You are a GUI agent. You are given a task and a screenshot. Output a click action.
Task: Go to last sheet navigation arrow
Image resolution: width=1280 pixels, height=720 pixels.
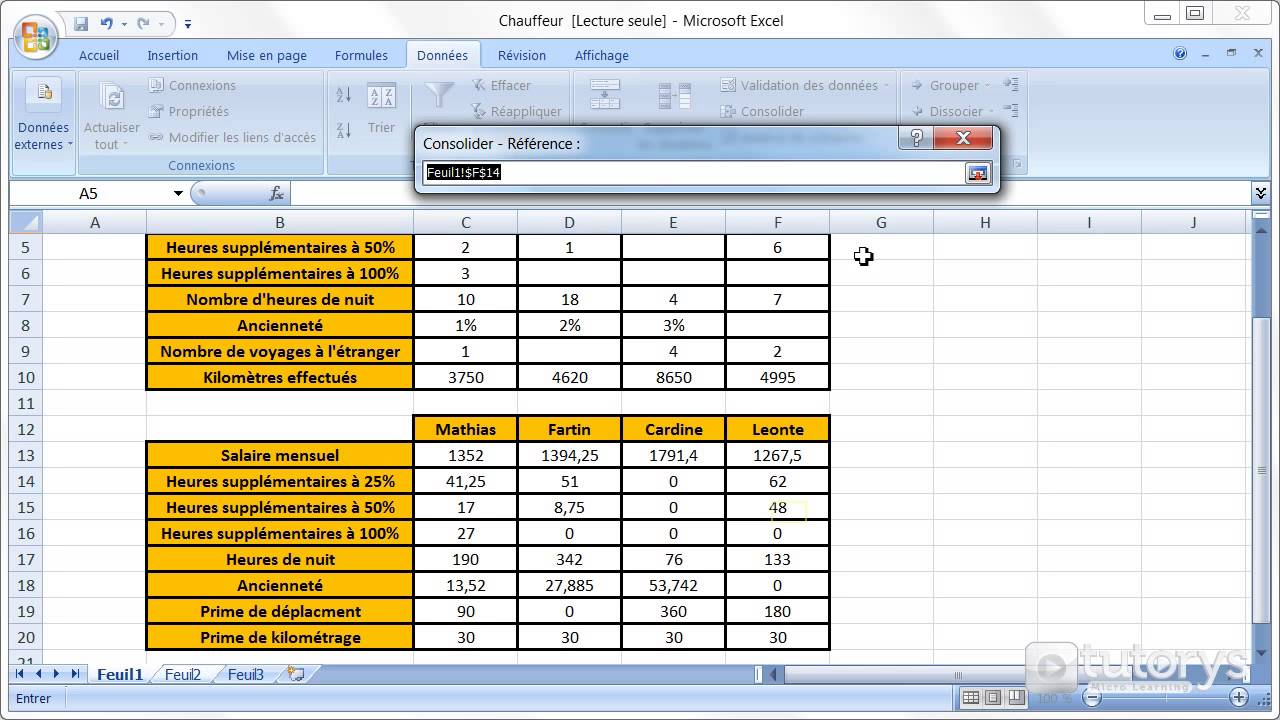[x=76, y=675]
